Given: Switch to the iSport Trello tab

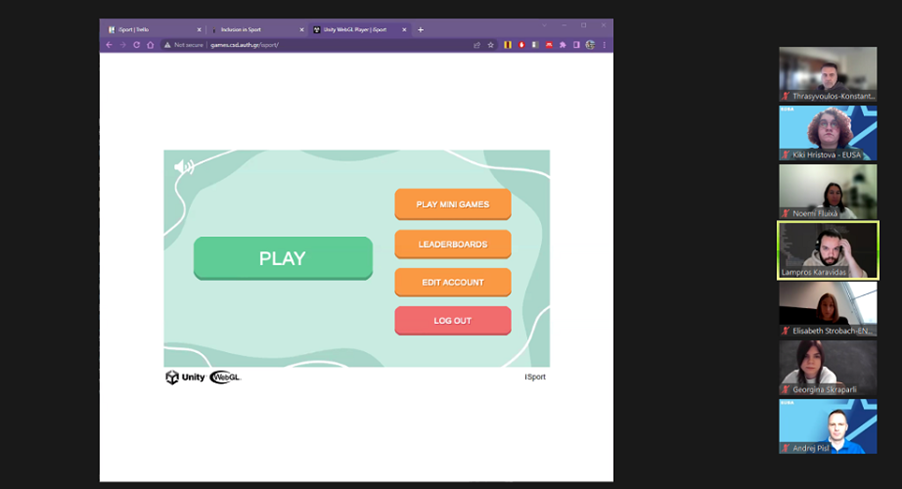Looking at the screenshot, I should click(150, 30).
